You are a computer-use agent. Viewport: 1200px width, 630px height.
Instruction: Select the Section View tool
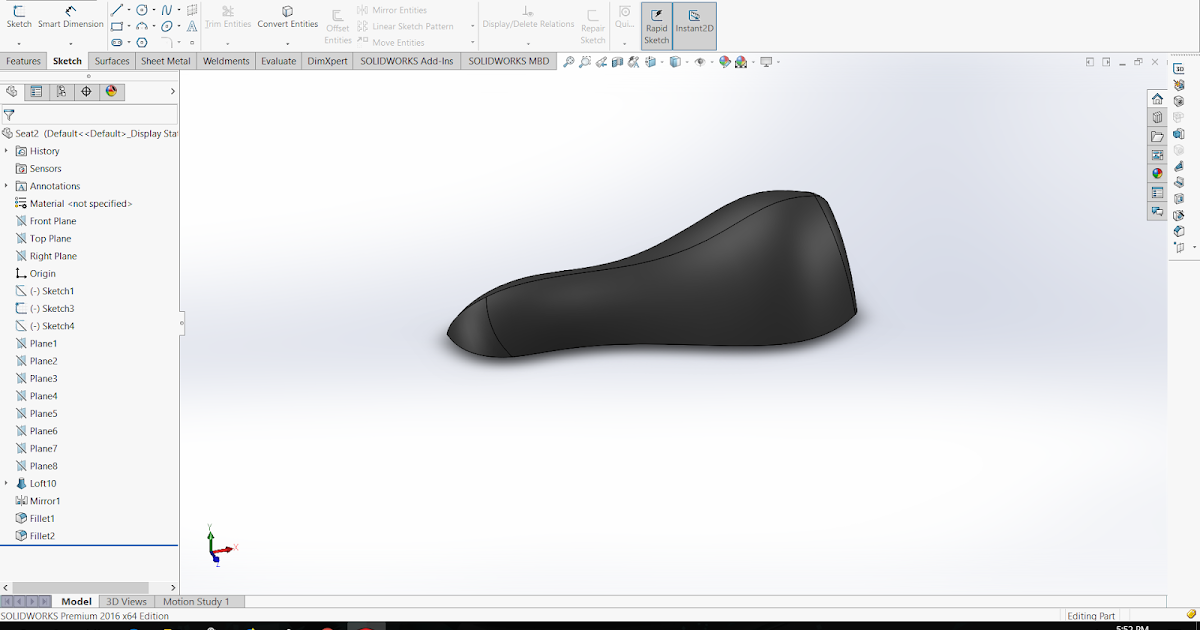pos(618,62)
